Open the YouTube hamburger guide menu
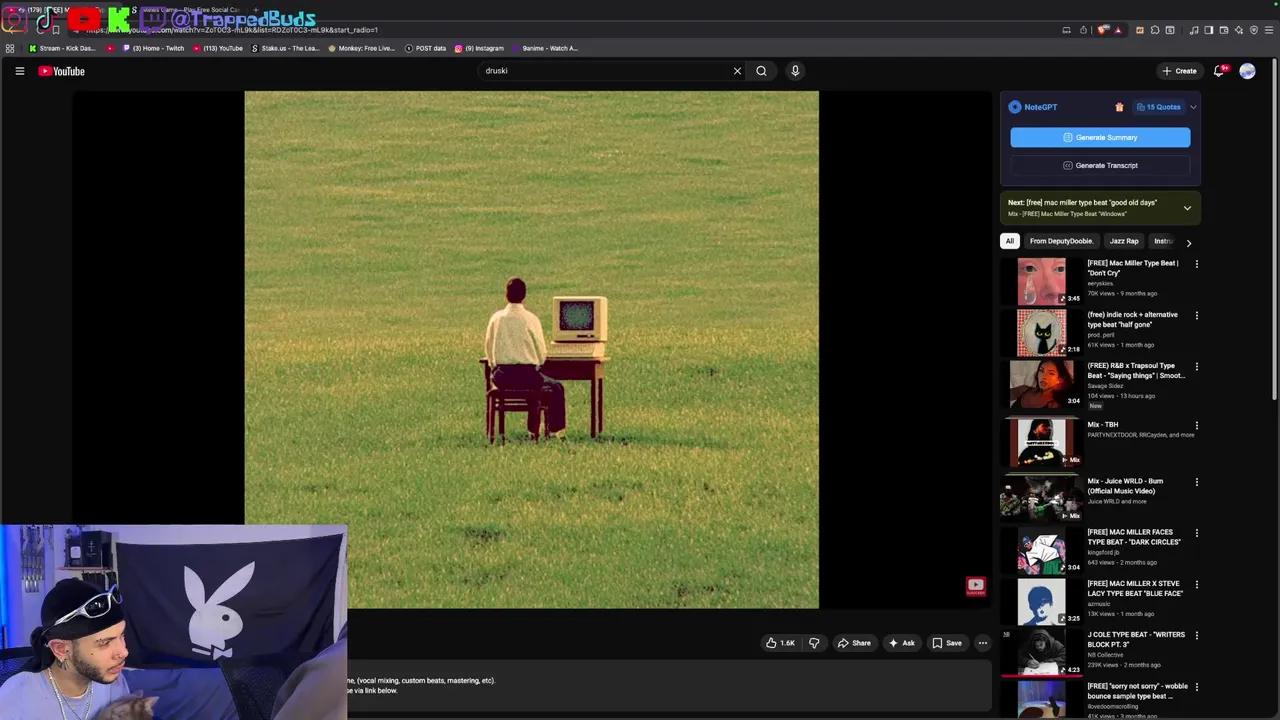The image size is (1280, 720). point(19,71)
